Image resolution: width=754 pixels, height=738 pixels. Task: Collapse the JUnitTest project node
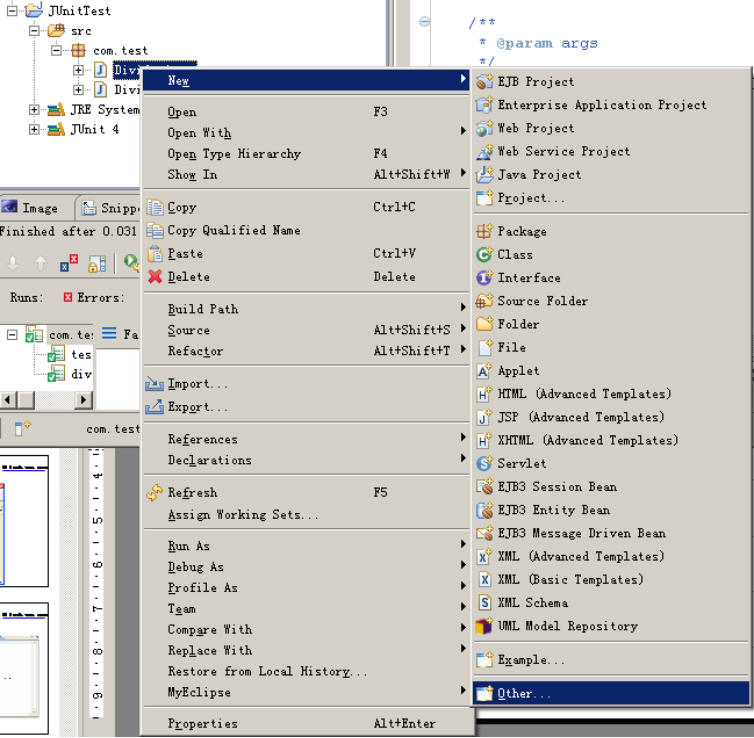[x=12, y=10]
